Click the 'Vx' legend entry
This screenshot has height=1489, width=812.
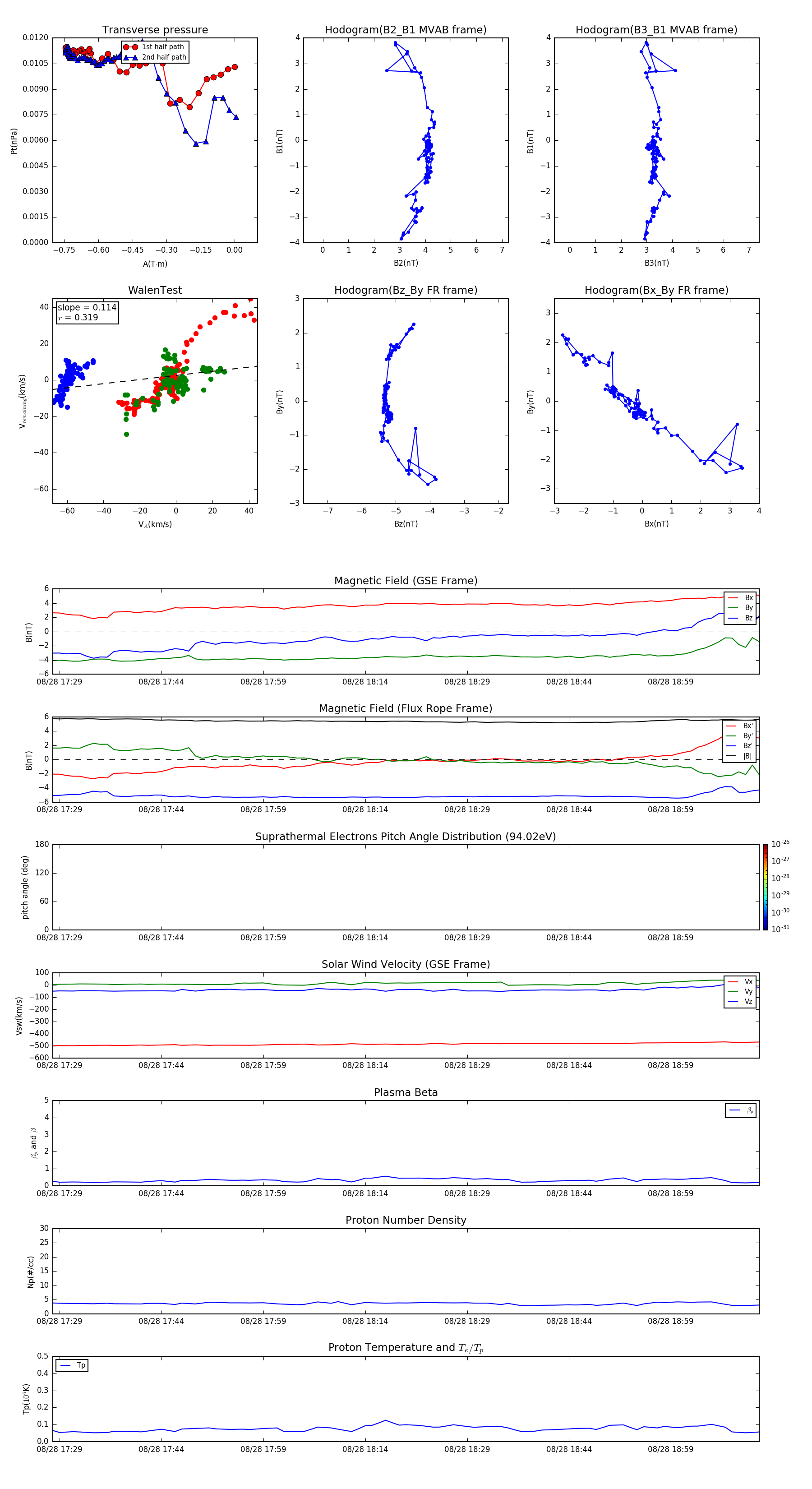coord(740,981)
